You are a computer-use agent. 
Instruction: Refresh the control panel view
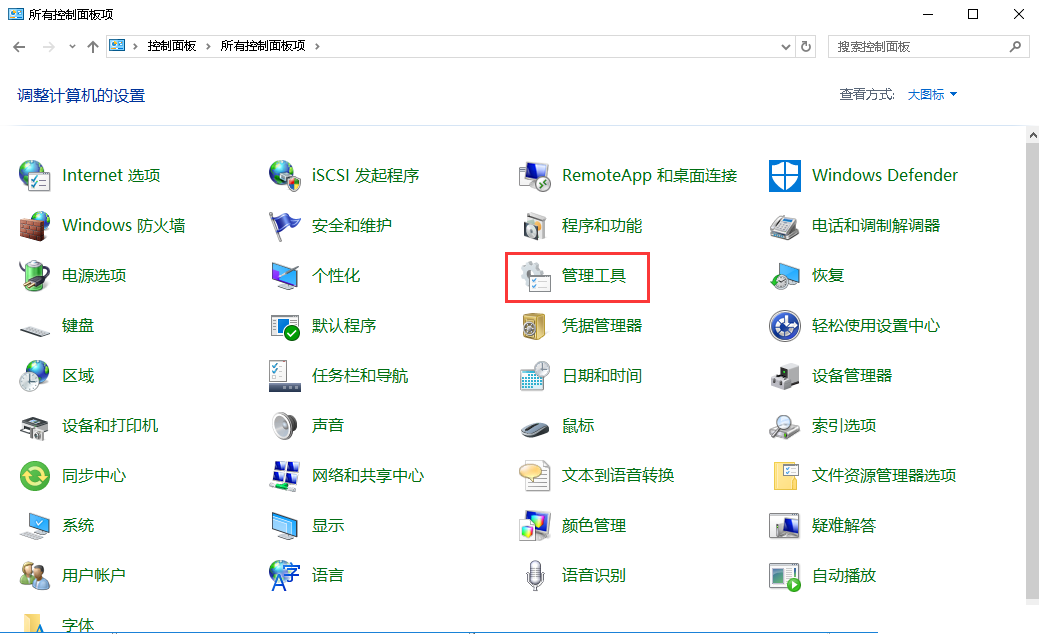pyautogui.click(x=806, y=46)
